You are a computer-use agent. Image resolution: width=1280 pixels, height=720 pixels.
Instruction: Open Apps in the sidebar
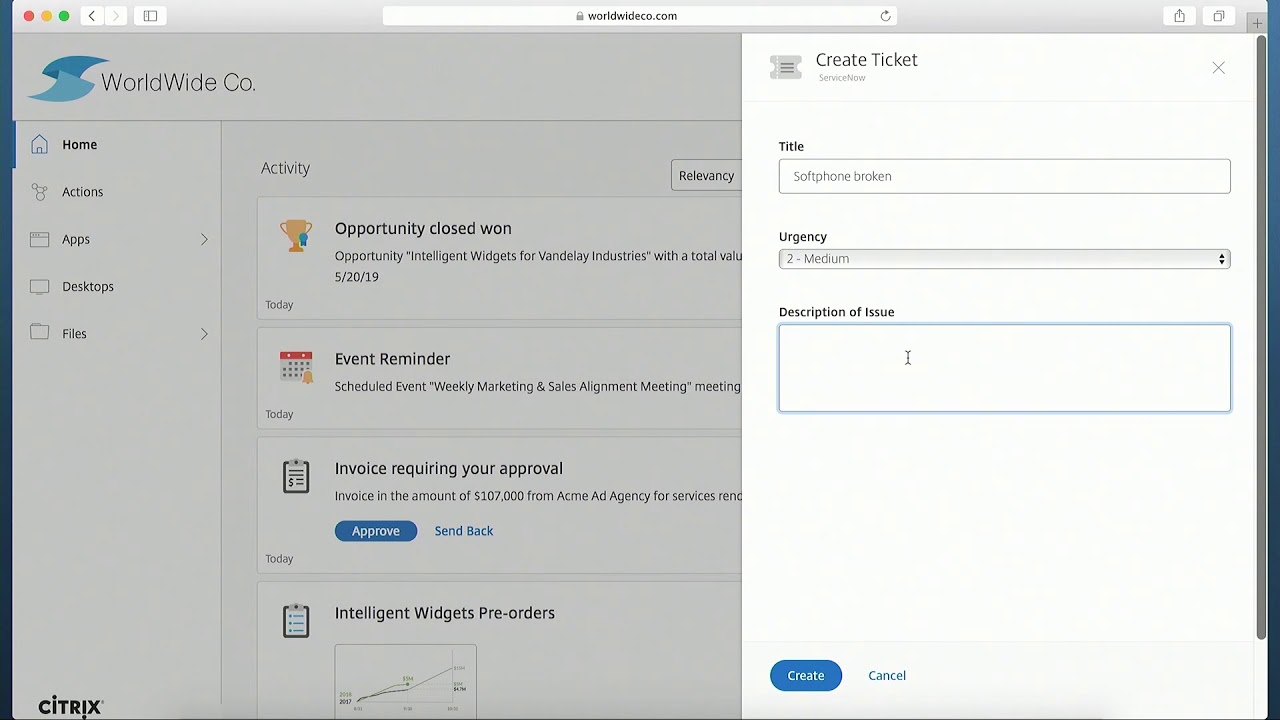(117, 239)
